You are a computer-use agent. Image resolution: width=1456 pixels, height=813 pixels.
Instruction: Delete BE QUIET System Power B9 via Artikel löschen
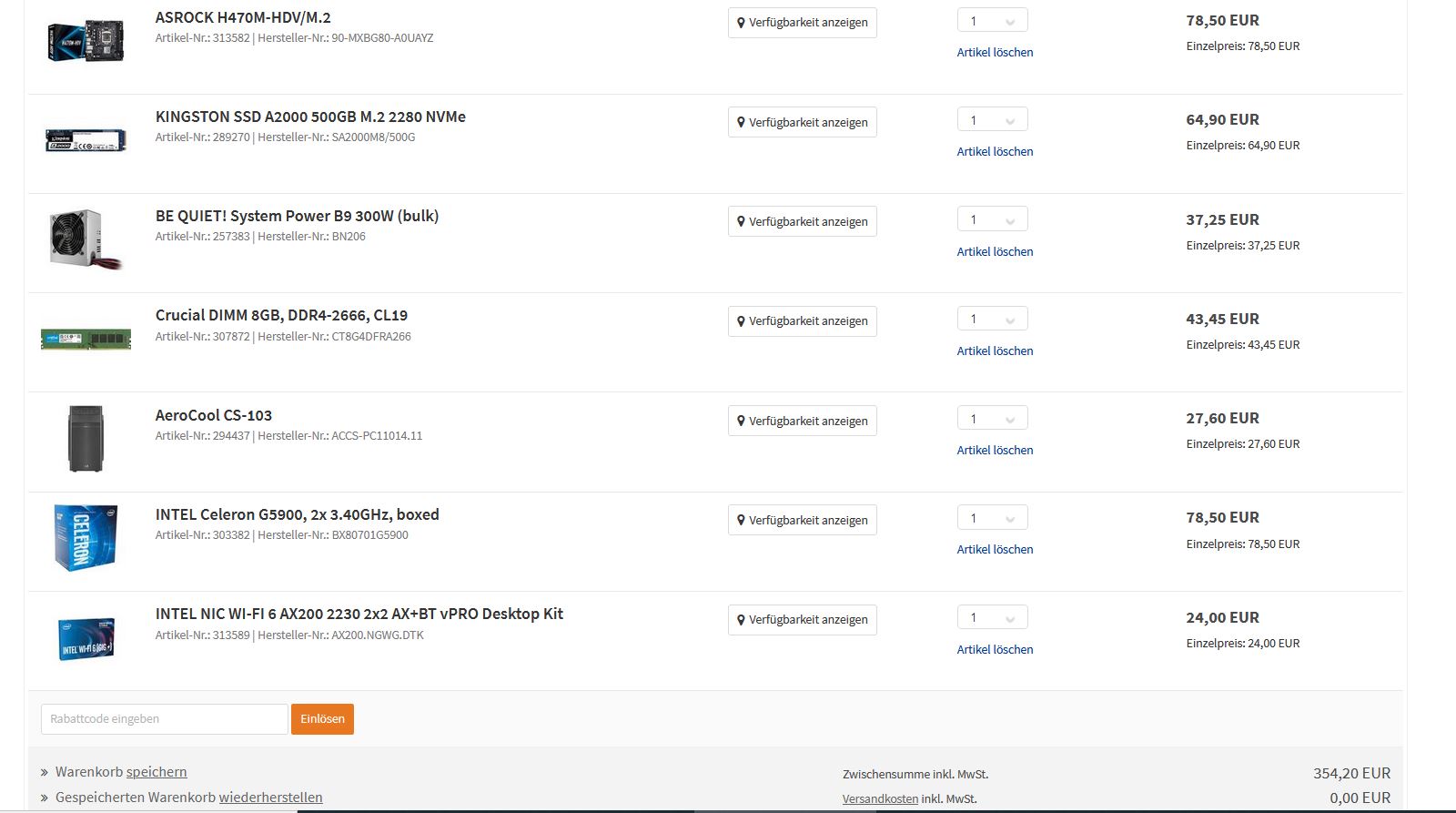tap(995, 252)
